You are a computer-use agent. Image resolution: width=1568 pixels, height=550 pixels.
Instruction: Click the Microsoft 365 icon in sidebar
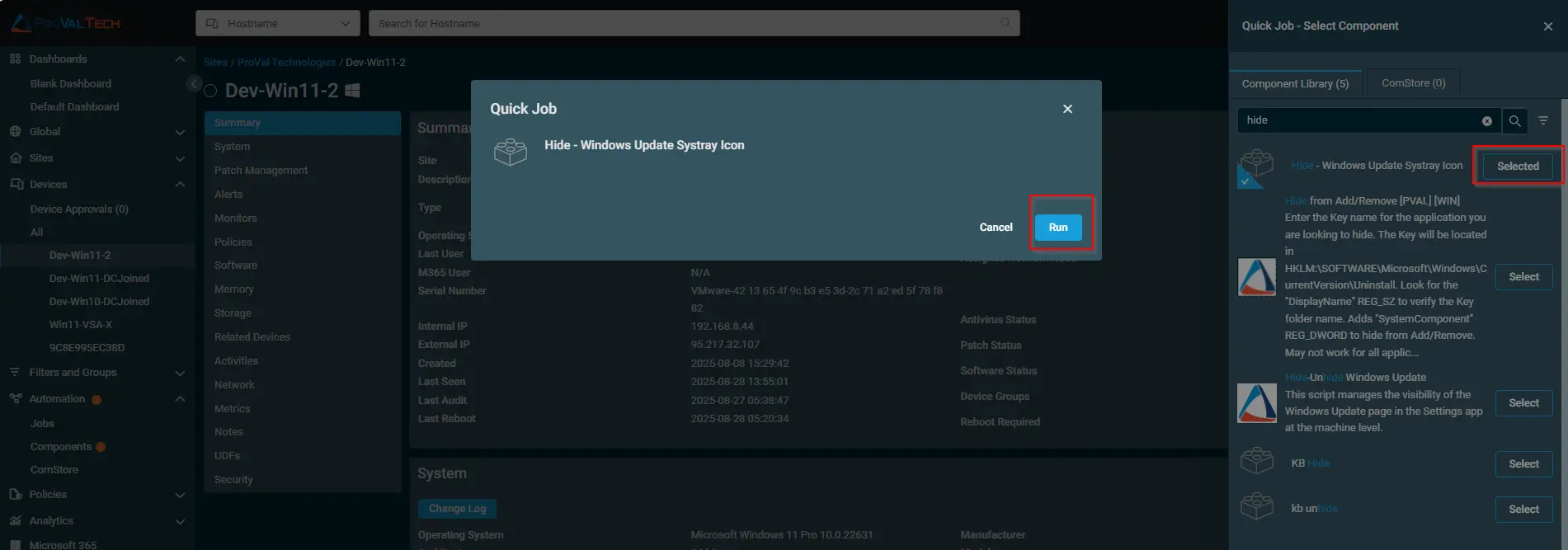coord(15,544)
